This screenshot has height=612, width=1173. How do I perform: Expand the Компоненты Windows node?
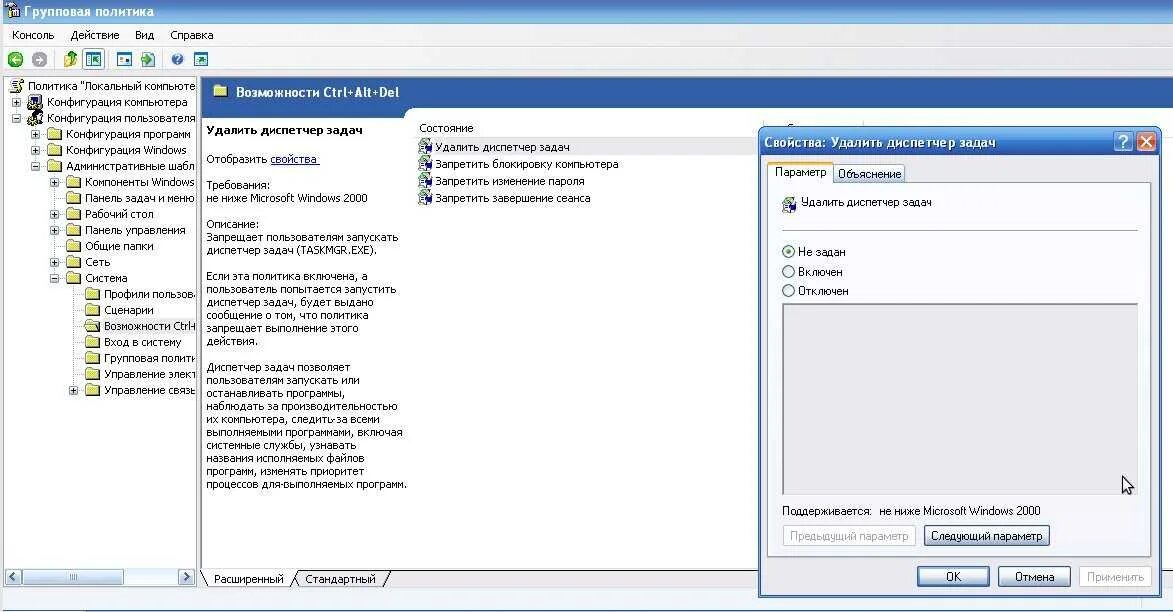[x=55, y=182]
